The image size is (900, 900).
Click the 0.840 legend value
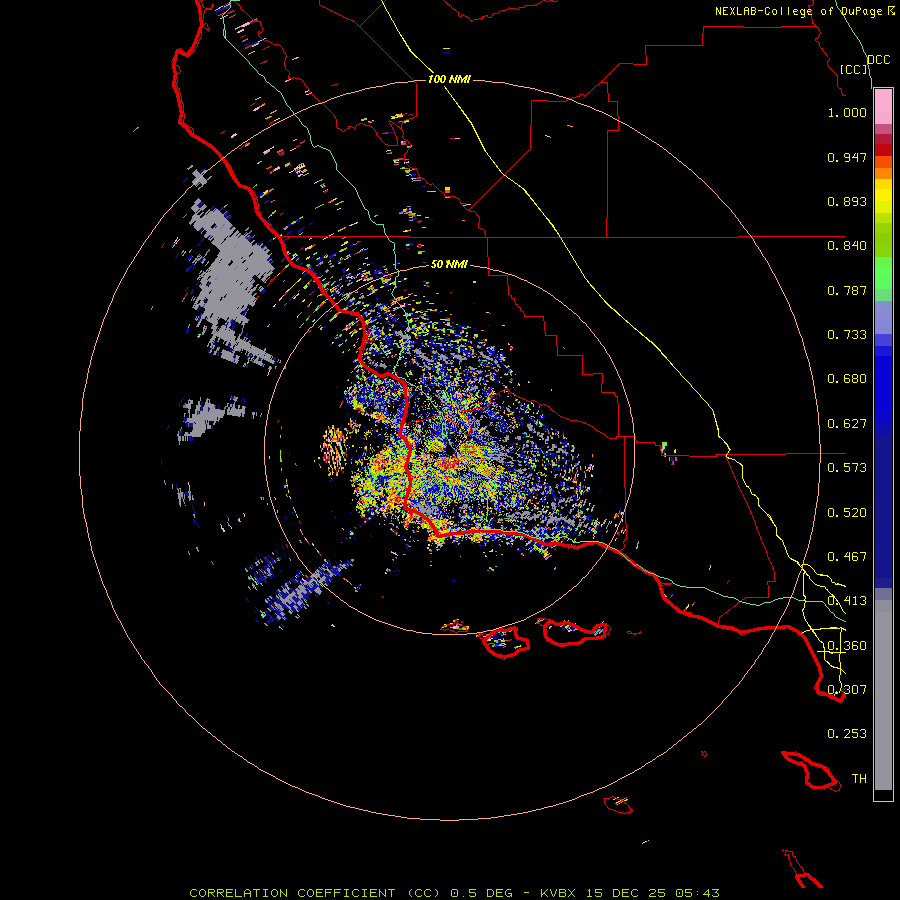[x=847, y=246]
